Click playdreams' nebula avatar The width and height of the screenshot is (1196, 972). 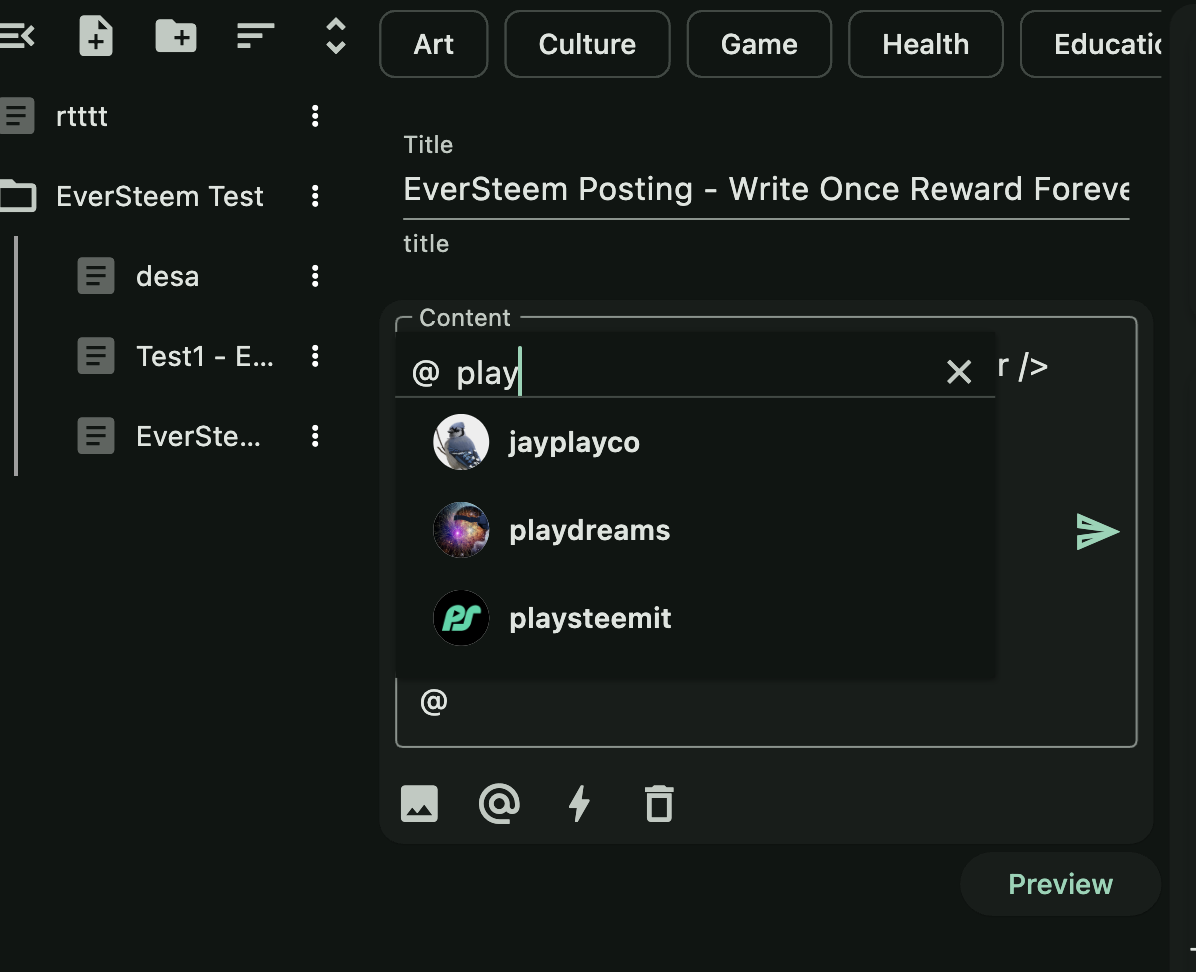point(461,530)
